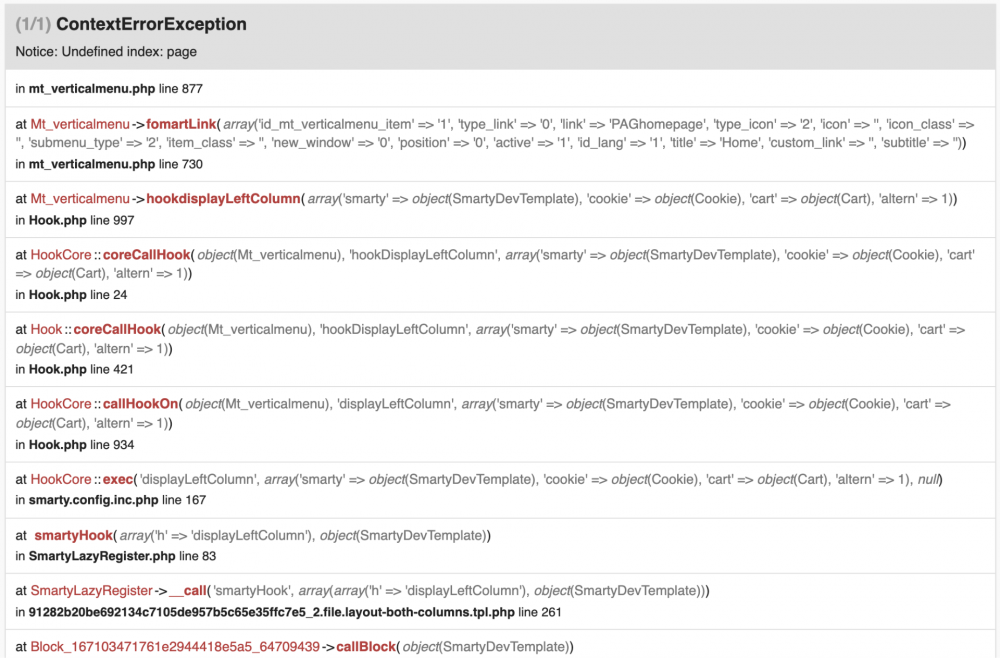Select the HookCore class link

point(60,255)
